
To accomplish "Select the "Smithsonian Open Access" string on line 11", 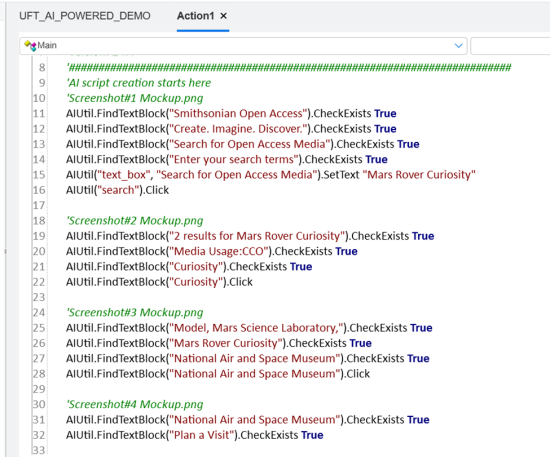I will (238, 113).
